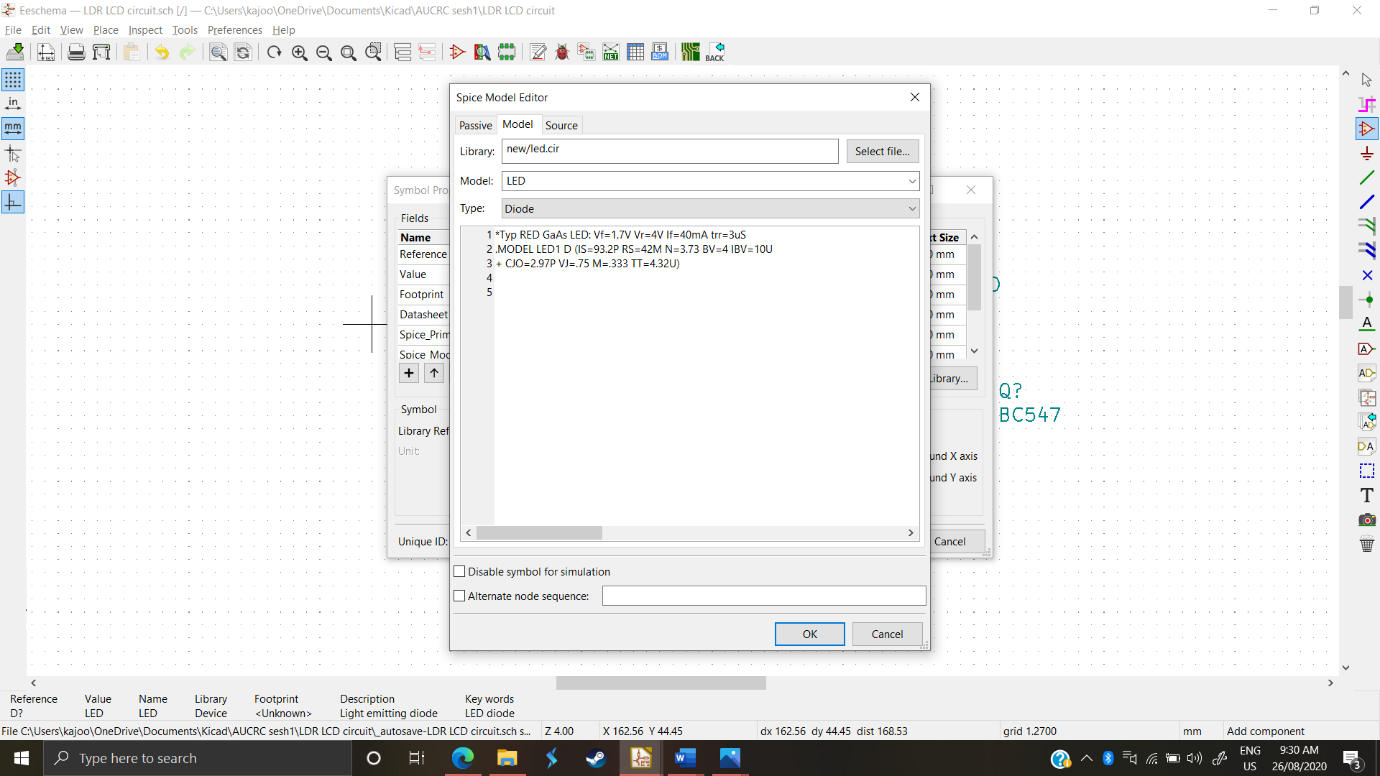Confirm the Spice model with OK

(x=809, y=633)
